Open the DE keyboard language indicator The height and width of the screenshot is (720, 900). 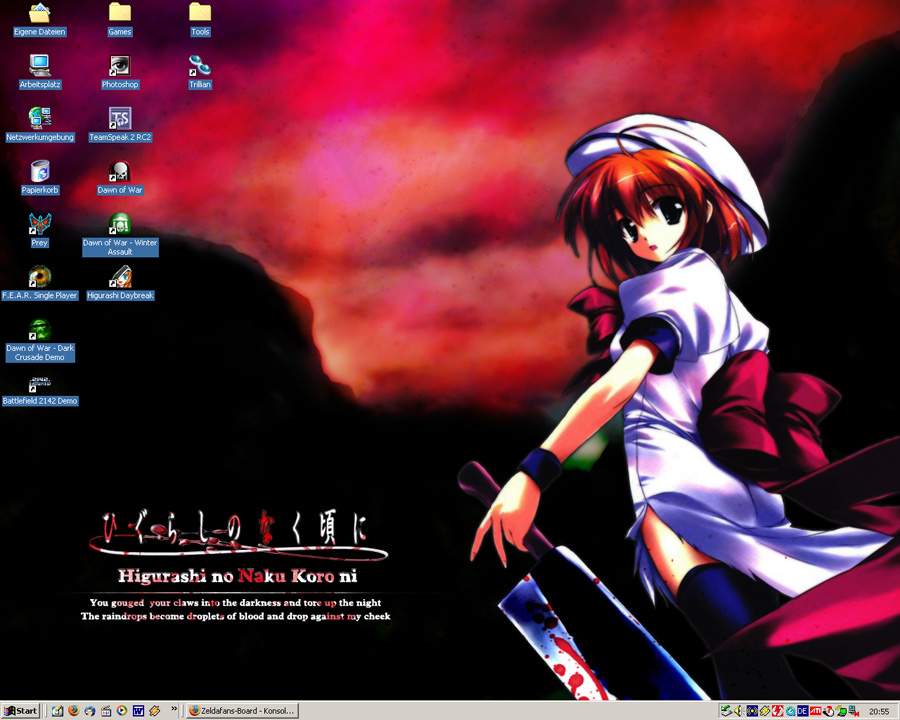pyautogui.click(x=802, y=711)
